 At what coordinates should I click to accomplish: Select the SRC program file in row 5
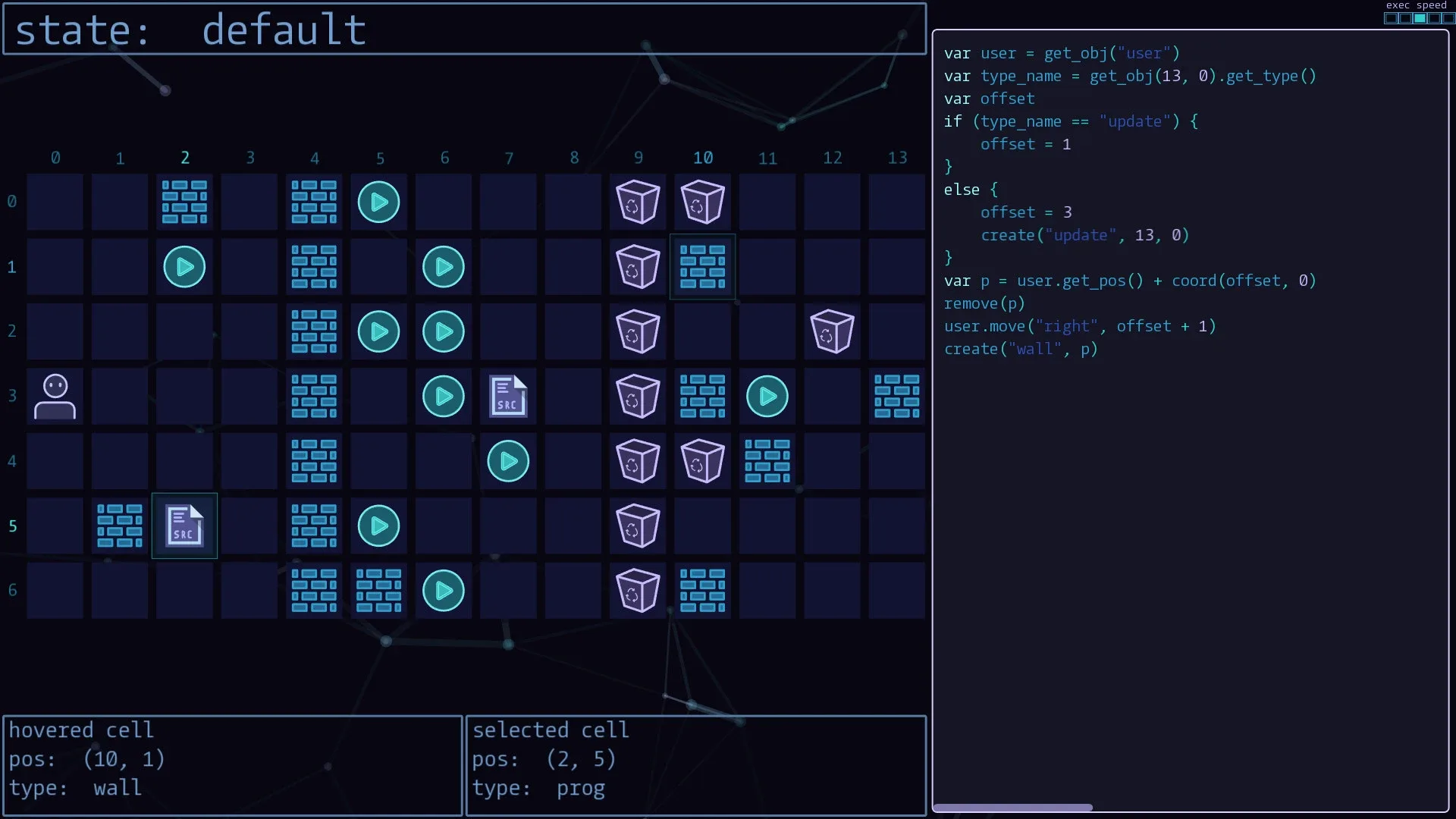click(184, 526)
